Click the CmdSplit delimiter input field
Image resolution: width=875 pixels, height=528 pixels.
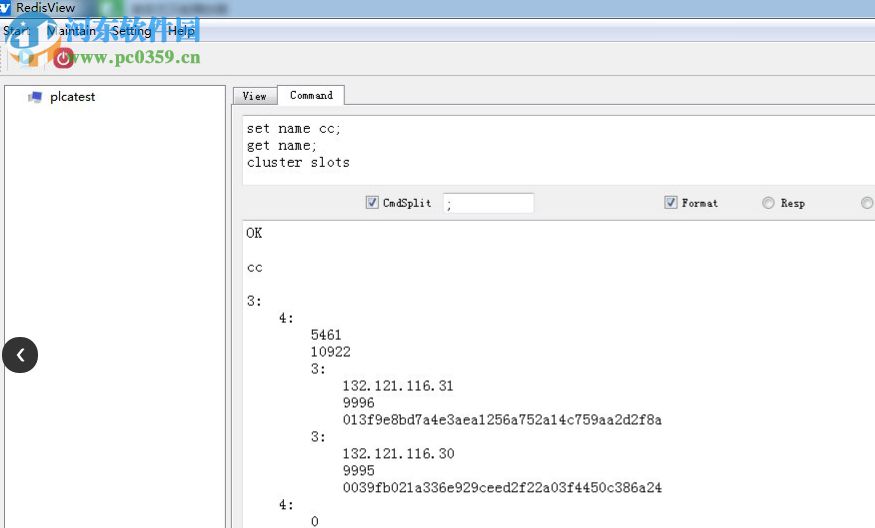488,203
